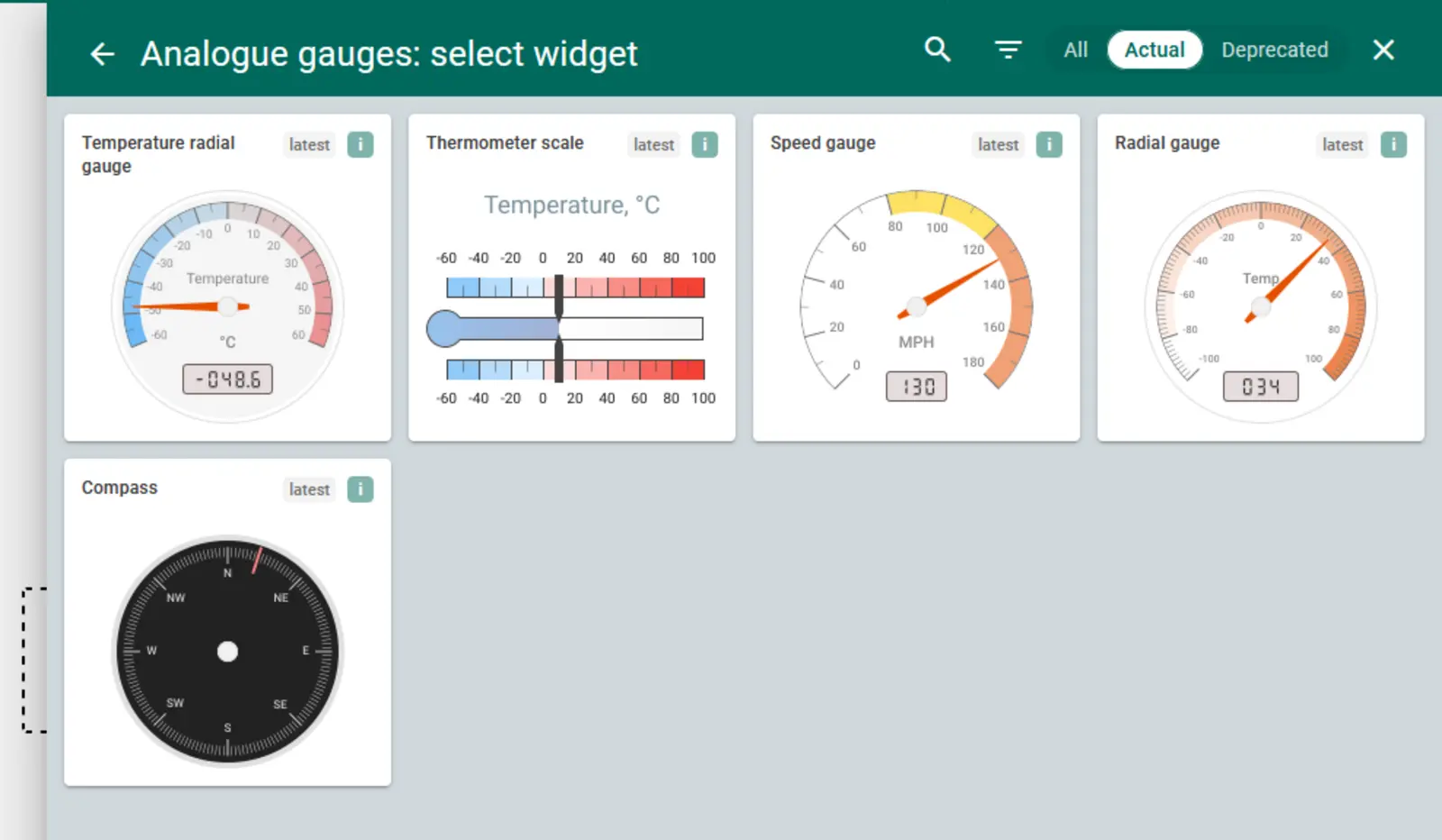This screenshot has width=1442, height=840.
Task: Show info for Speed gauge widget
Action: click(1049, 144)
